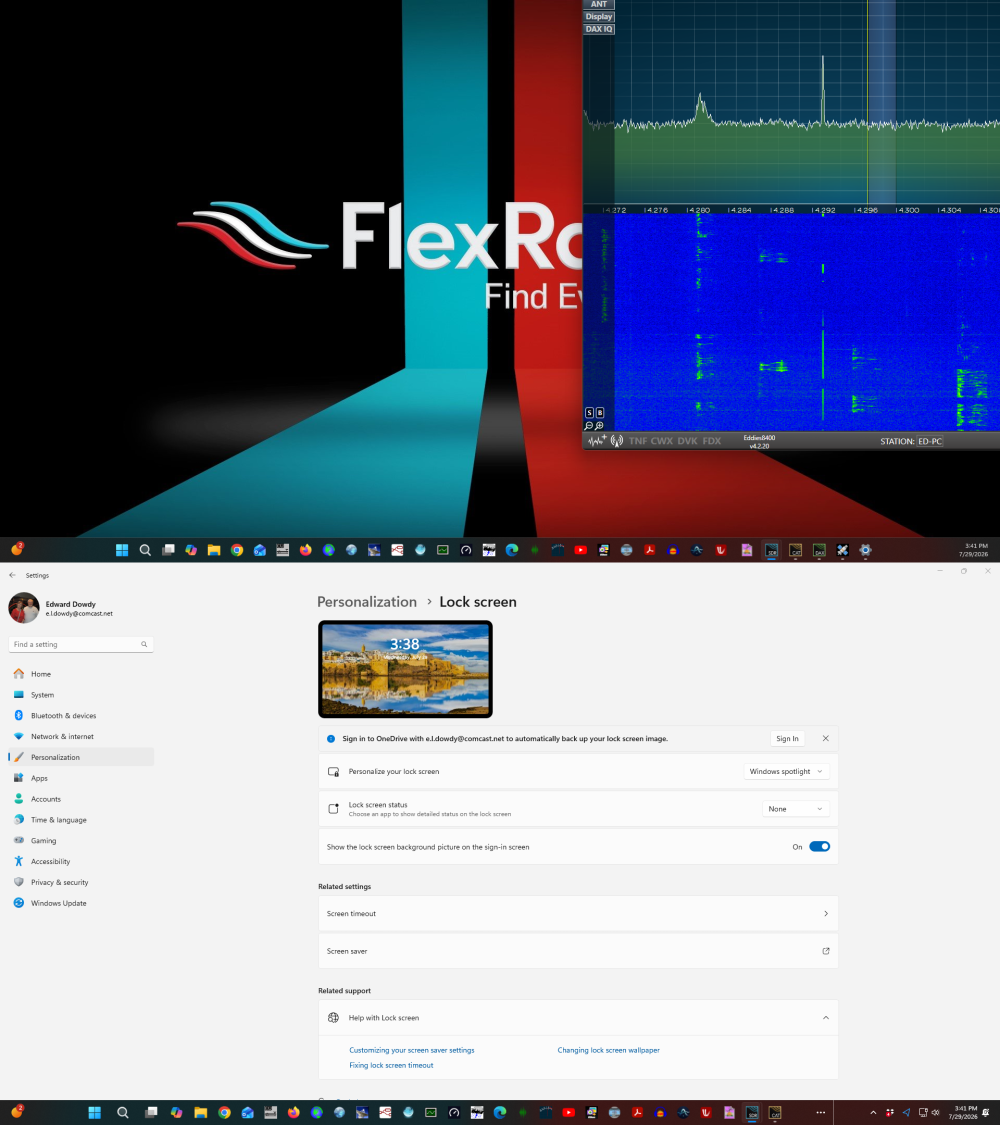The height and width of the screenshot is (1125, 1000).
Task: Click the Settings gear icon on the taskbar
Action: pos(865,550)
